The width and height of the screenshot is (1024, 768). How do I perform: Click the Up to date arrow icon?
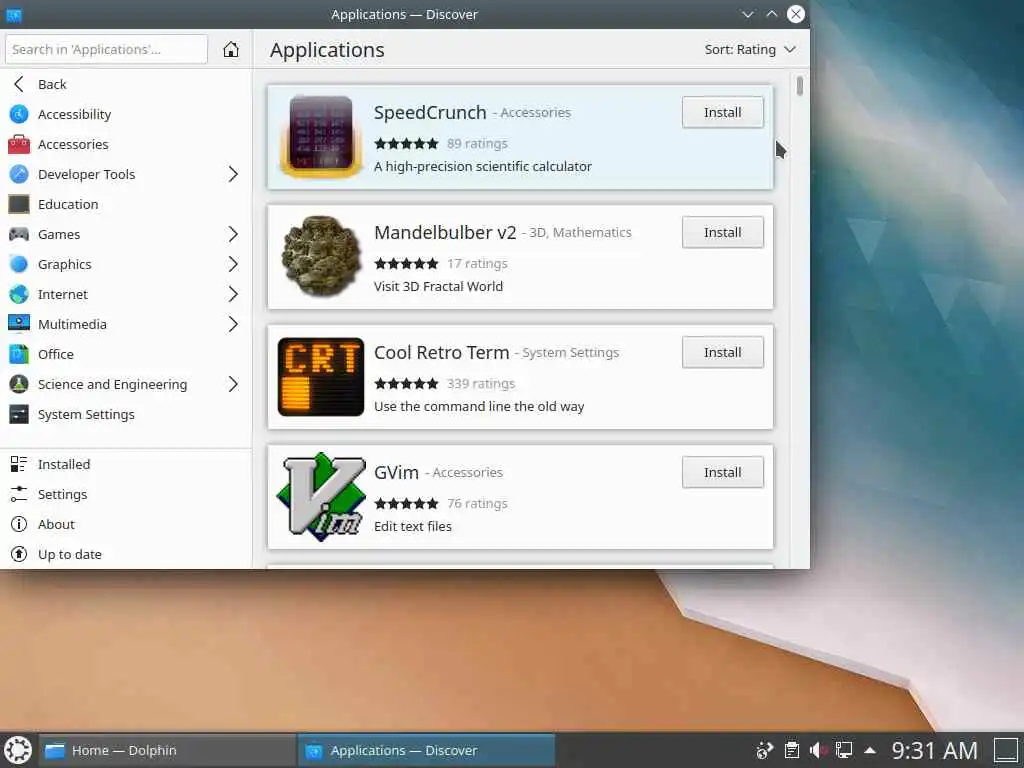pos(19,554)
